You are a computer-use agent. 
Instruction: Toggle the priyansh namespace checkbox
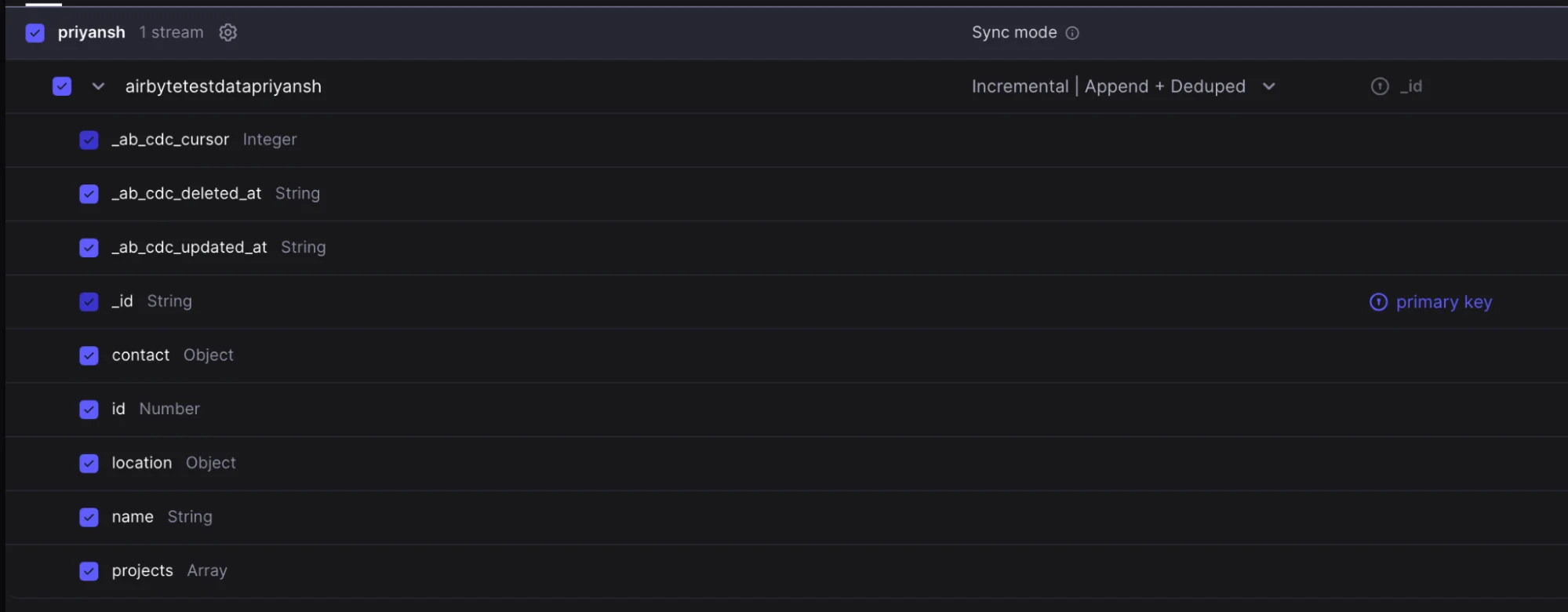(35, 33)
